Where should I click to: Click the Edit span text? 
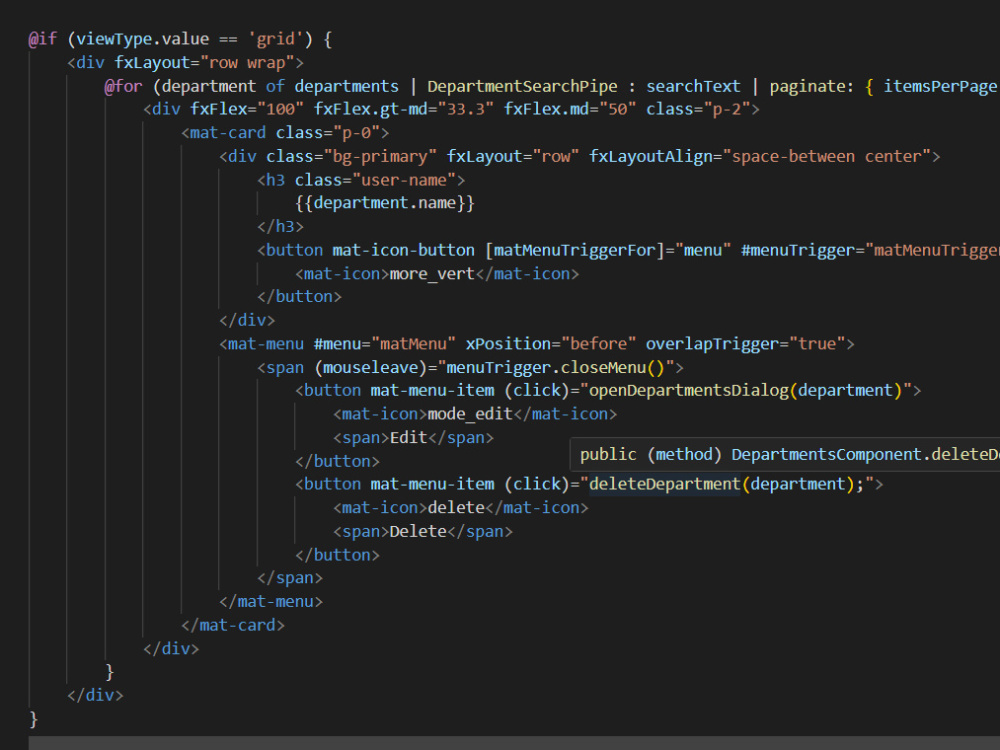[x=409, y=438]
